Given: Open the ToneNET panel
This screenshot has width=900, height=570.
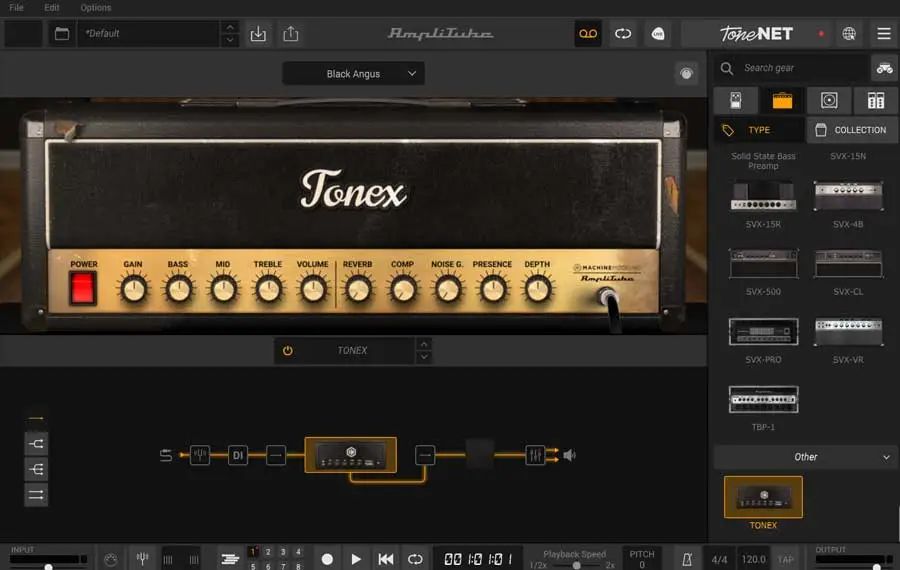Looking at the screenshot, I should point(757,34).
